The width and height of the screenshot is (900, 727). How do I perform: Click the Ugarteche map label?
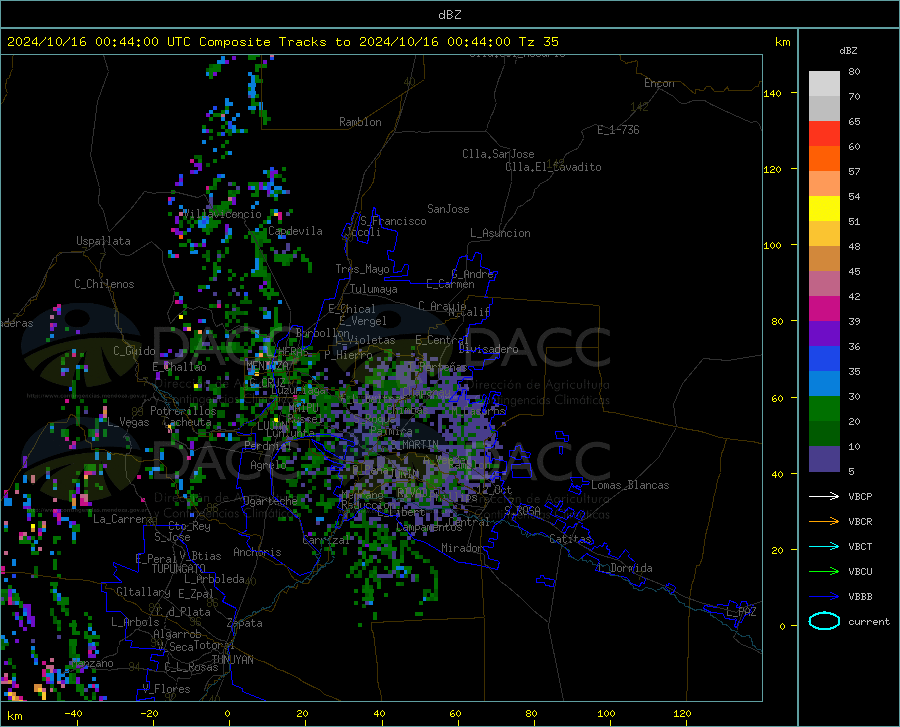(270, 501)
